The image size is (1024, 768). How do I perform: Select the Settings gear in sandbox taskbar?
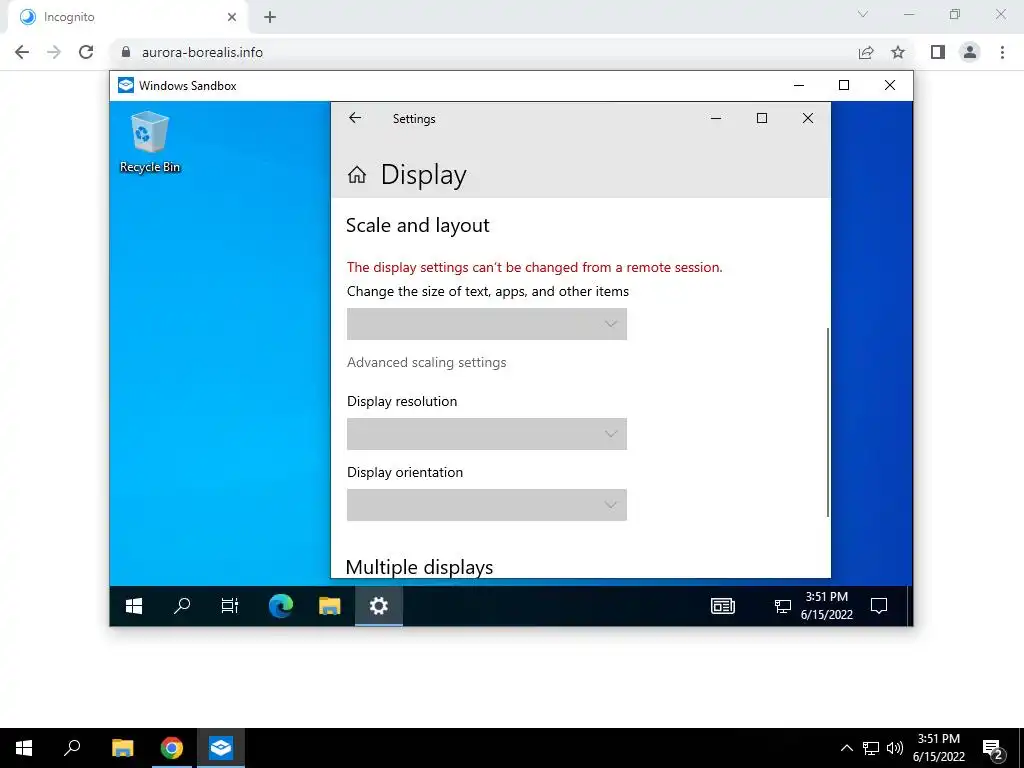(379, 606)
